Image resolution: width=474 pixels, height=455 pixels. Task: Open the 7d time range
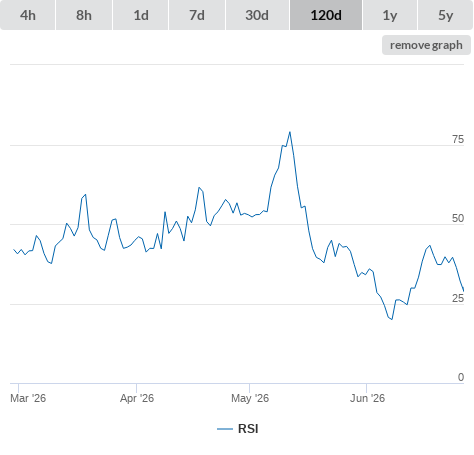click(x=197, y=15)
